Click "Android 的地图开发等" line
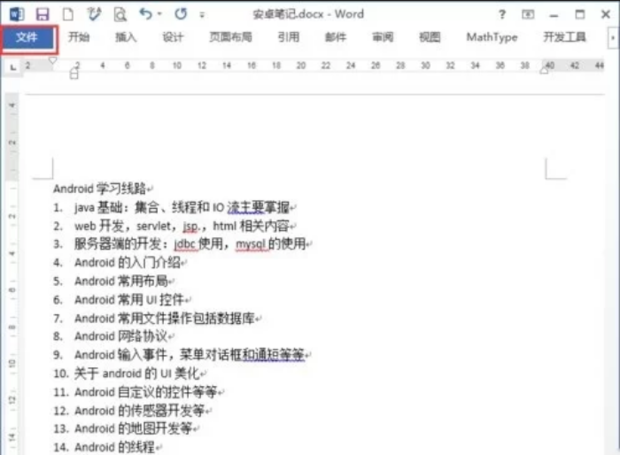Image resolution: width=620 pixels, height=455 pixels. point(134,428)
